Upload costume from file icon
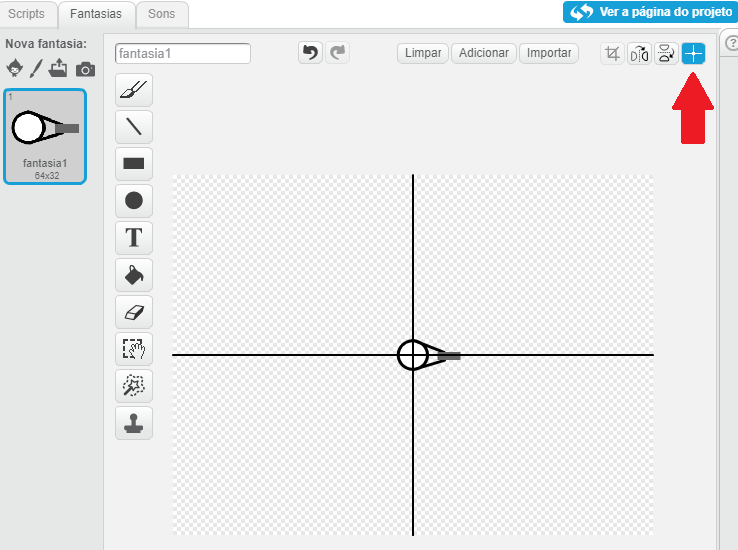 [58, 68]
